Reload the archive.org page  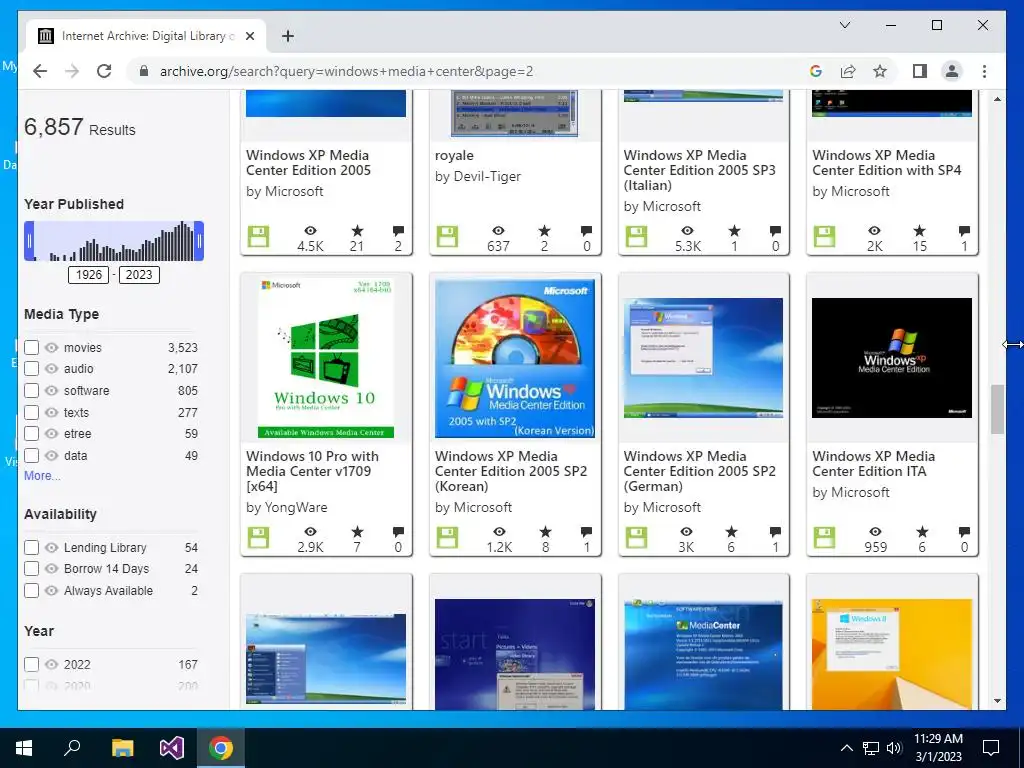click(104, 71)
